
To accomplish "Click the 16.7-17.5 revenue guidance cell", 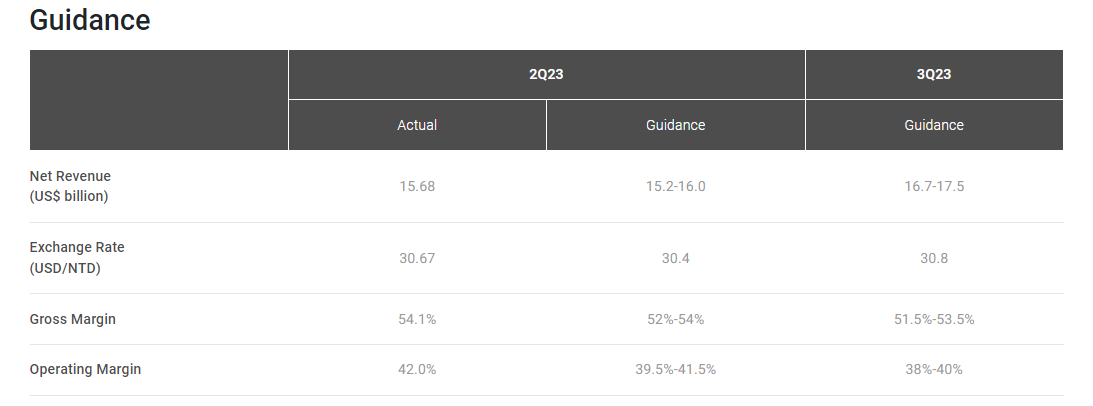I will (x=934, y=186).
